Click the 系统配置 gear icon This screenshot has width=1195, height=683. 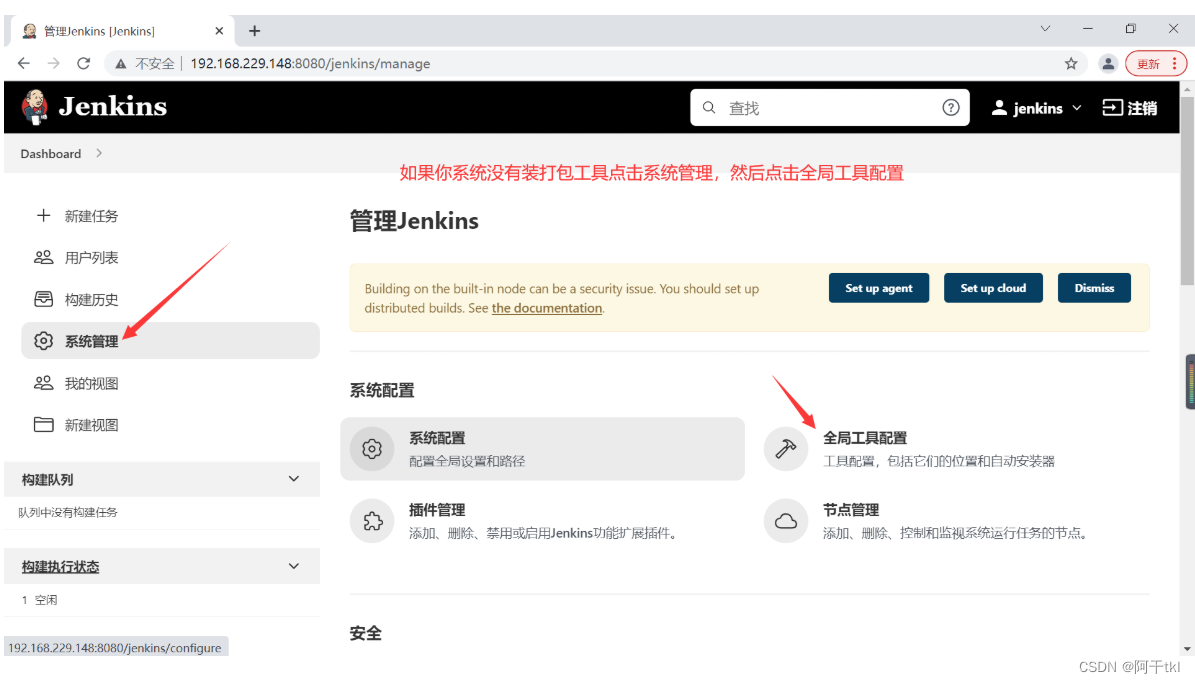(x=372, y=449)
